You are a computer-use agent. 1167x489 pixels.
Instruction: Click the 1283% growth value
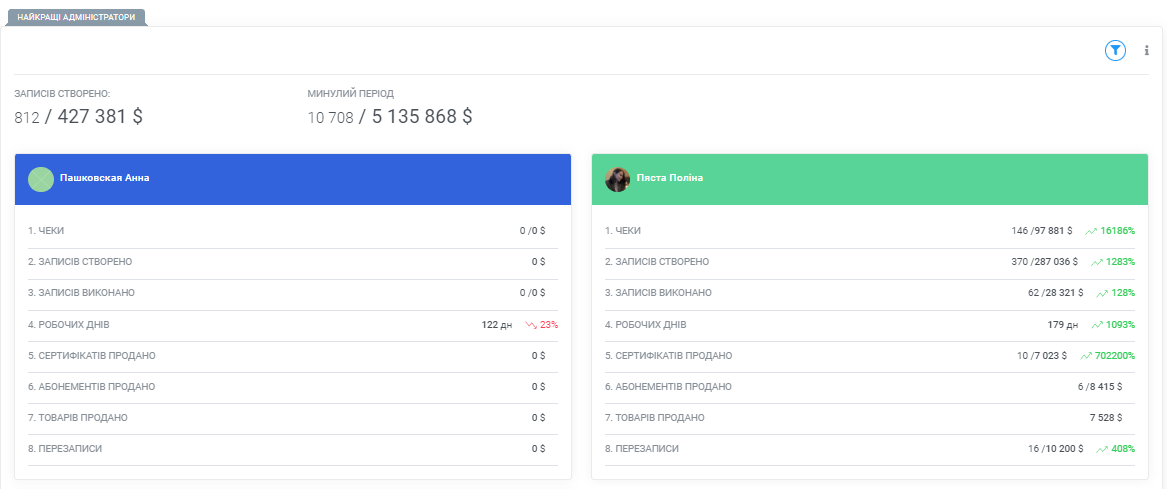coord(1121,262)
